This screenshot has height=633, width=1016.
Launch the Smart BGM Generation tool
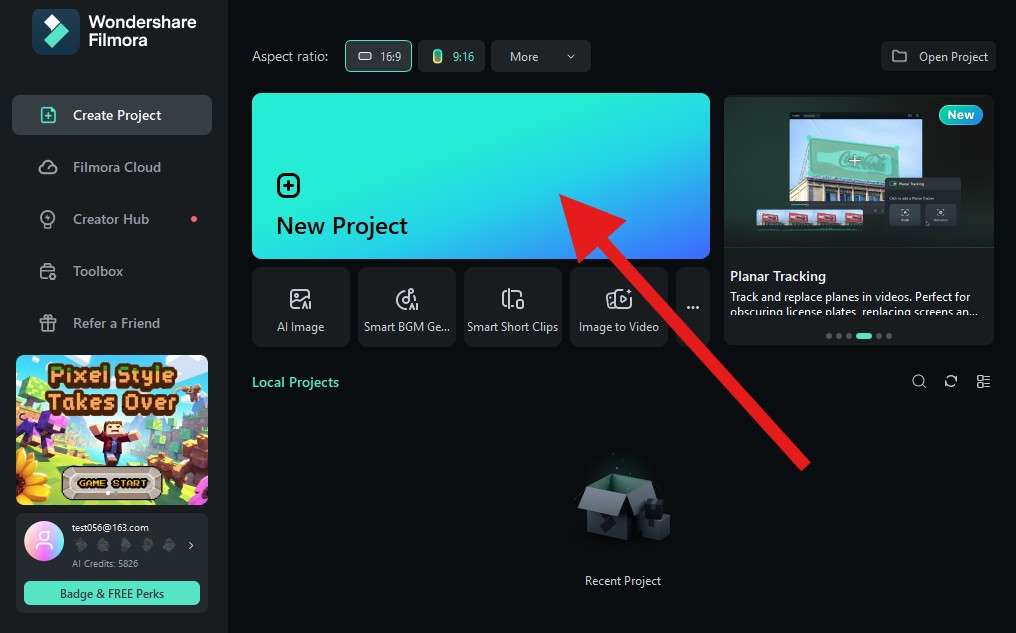tap(407, 307)
